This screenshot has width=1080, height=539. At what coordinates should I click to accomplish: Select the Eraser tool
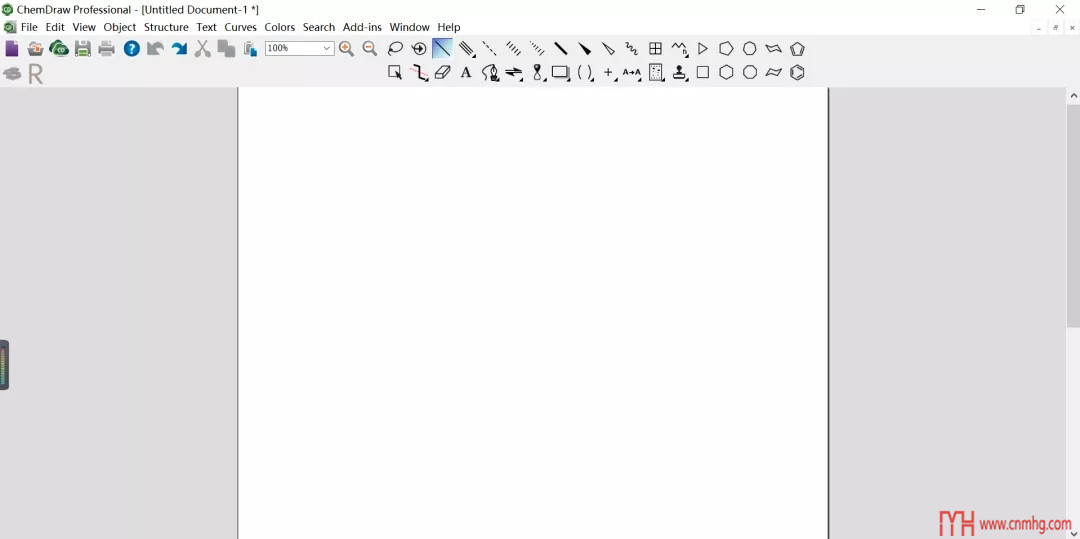pyautogui.click(x=442, y=72)
